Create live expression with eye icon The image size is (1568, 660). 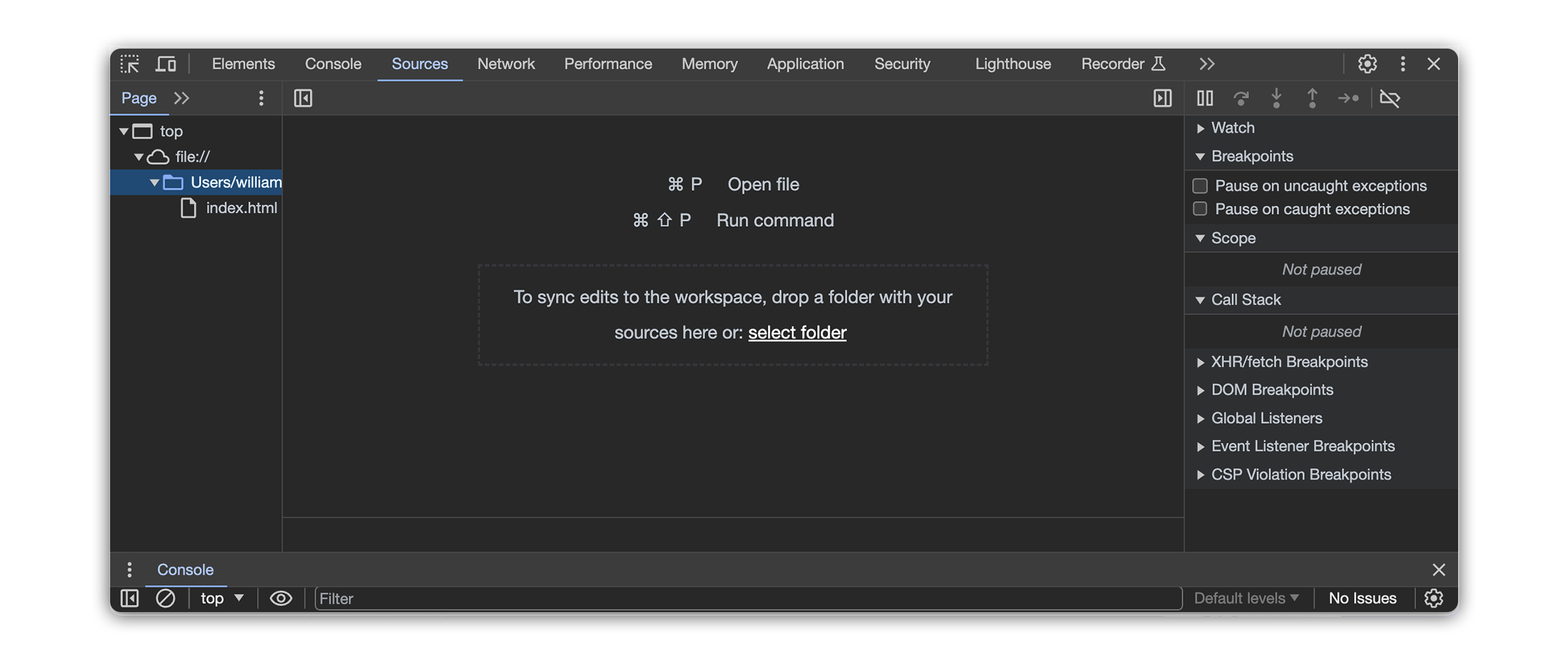281,599
